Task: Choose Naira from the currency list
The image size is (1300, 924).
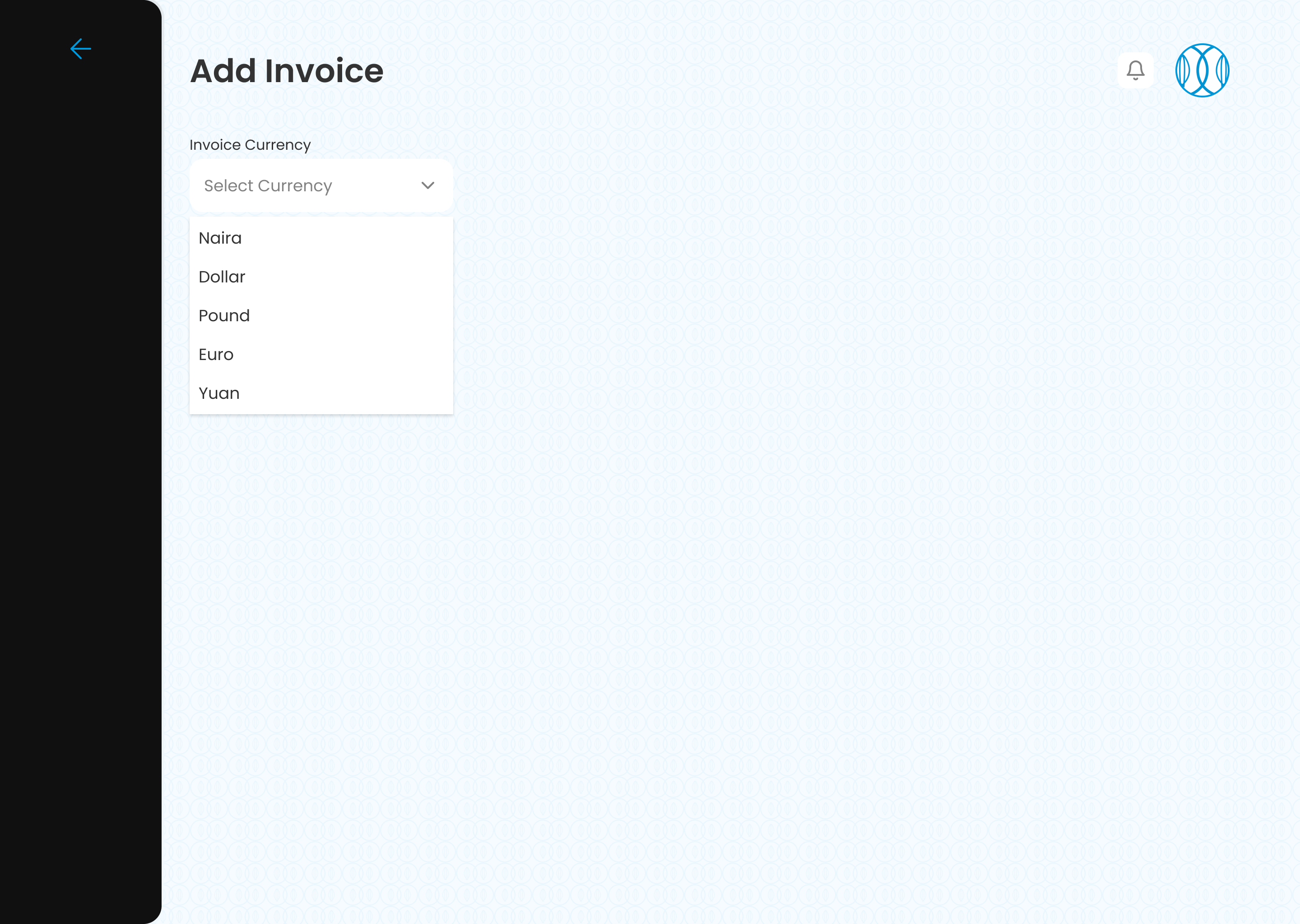Action: point(321,238)
